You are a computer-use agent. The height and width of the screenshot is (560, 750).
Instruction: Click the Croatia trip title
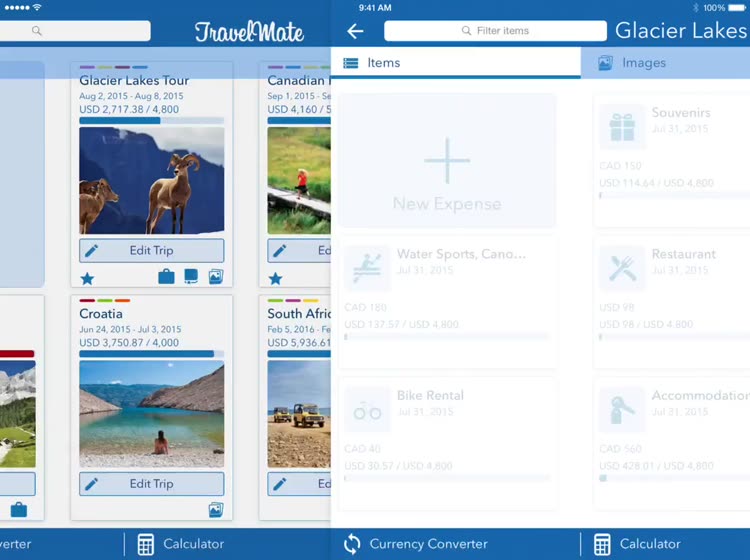pos(101,314)
